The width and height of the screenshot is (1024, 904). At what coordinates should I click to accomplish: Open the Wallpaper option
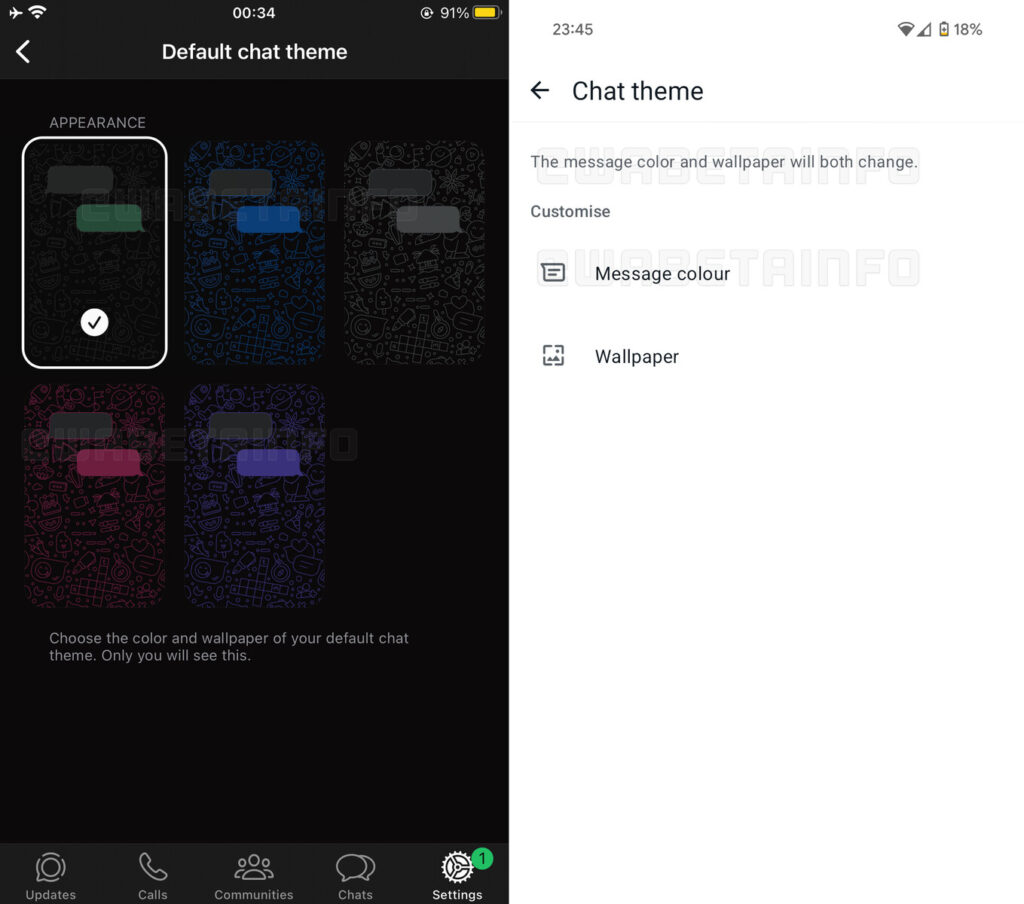(637, 357)
